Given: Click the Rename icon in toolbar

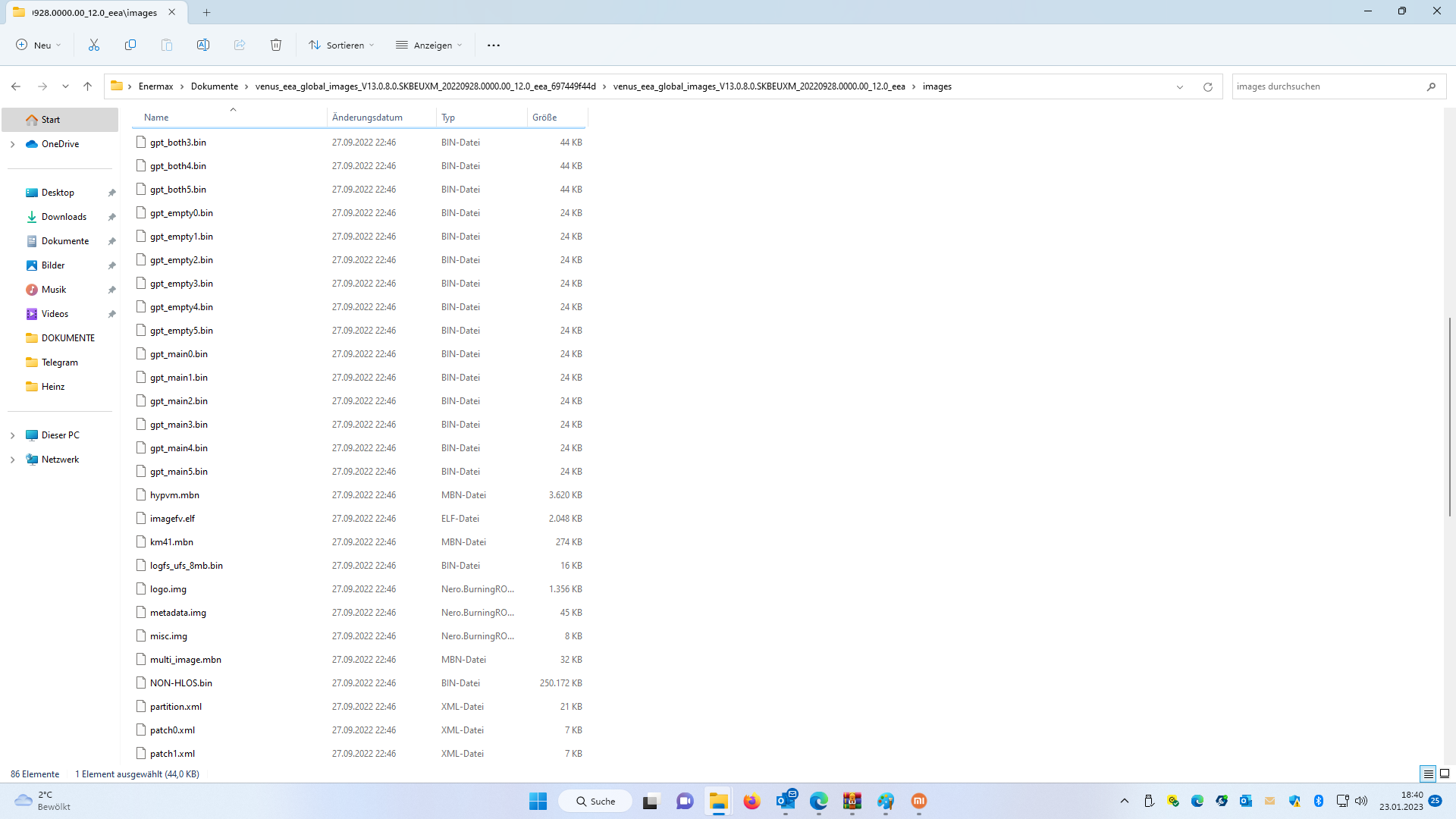Looking at the screenshot, I should pos(203,45).
